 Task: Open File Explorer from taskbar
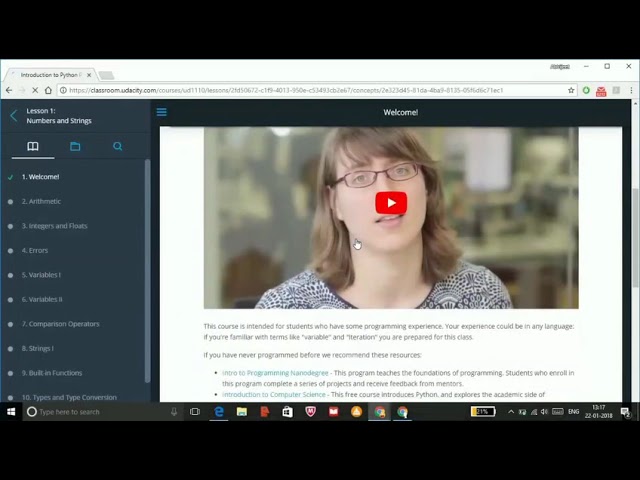click(242, 412)
